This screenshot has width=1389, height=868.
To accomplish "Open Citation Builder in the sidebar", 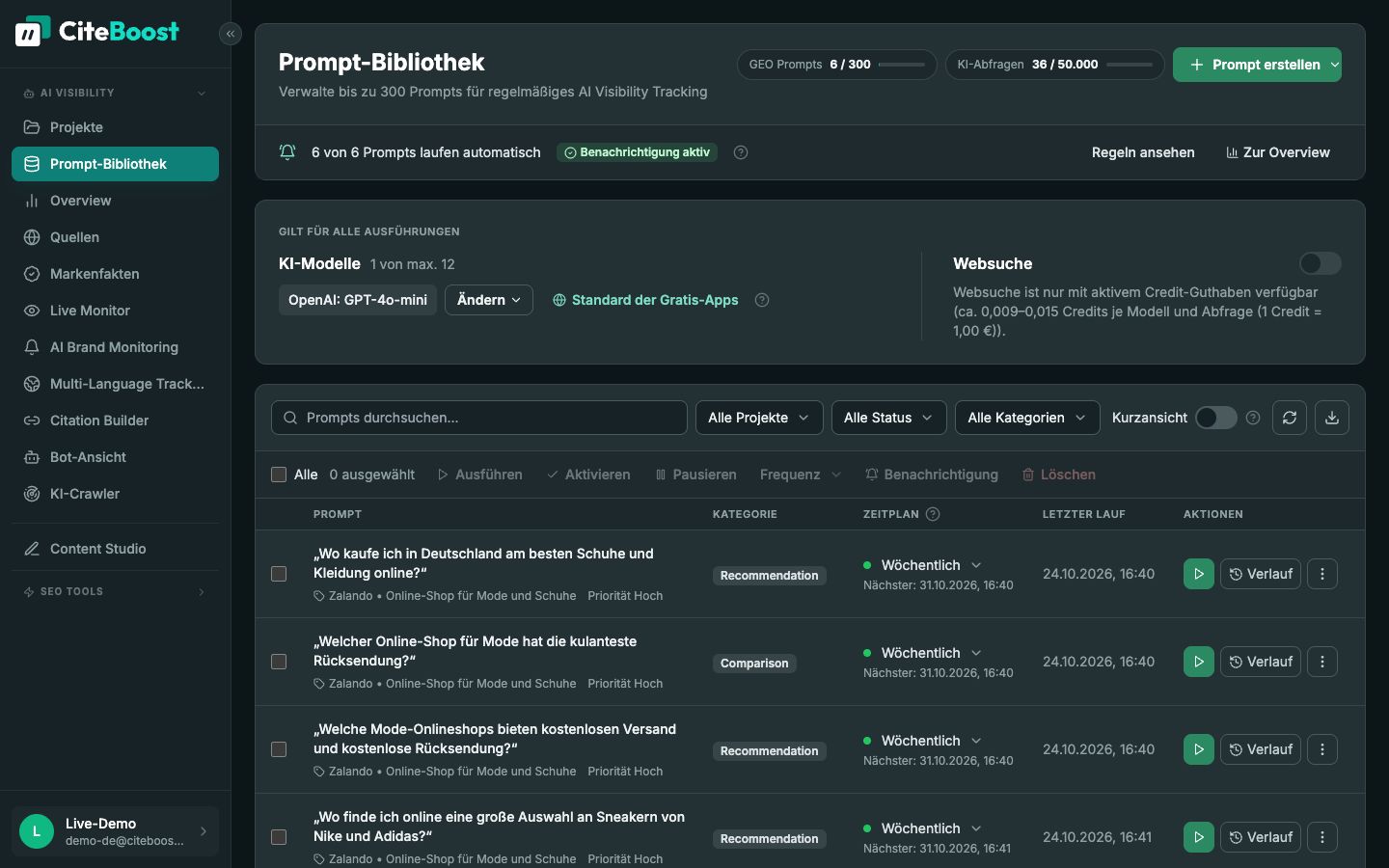I will click(x=115, y=420).
